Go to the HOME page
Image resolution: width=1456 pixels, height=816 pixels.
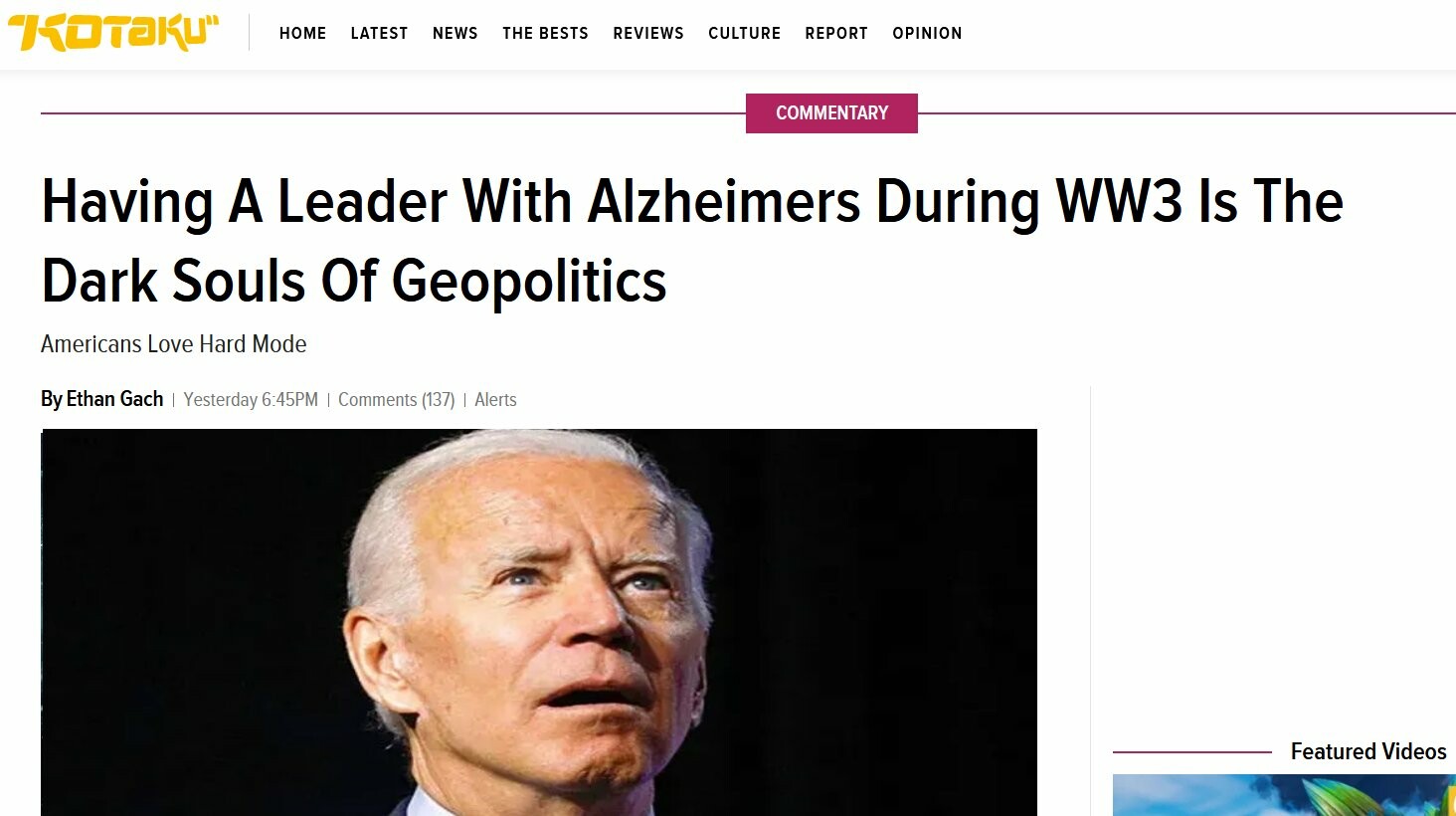(302, 33)
